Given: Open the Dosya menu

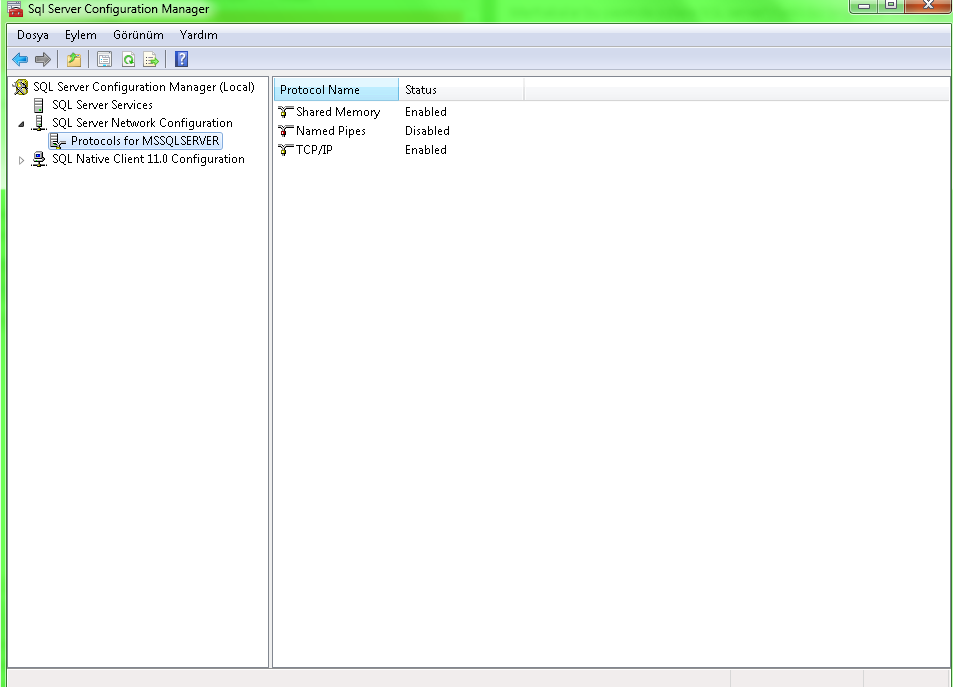Looking at the screenshot, I should (33, 35).
